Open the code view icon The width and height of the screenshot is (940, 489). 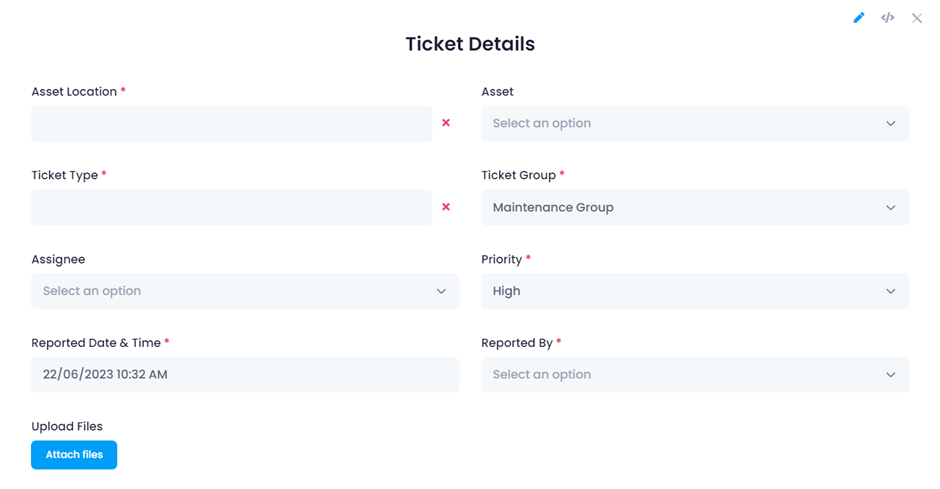point(888,18)
